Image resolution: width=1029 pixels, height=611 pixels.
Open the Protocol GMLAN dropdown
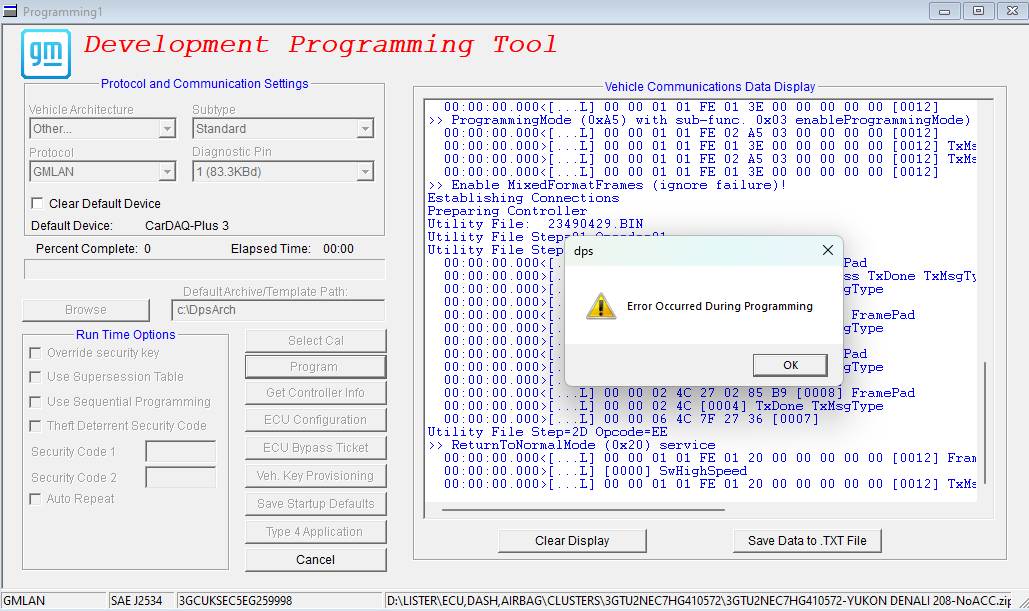167,172
